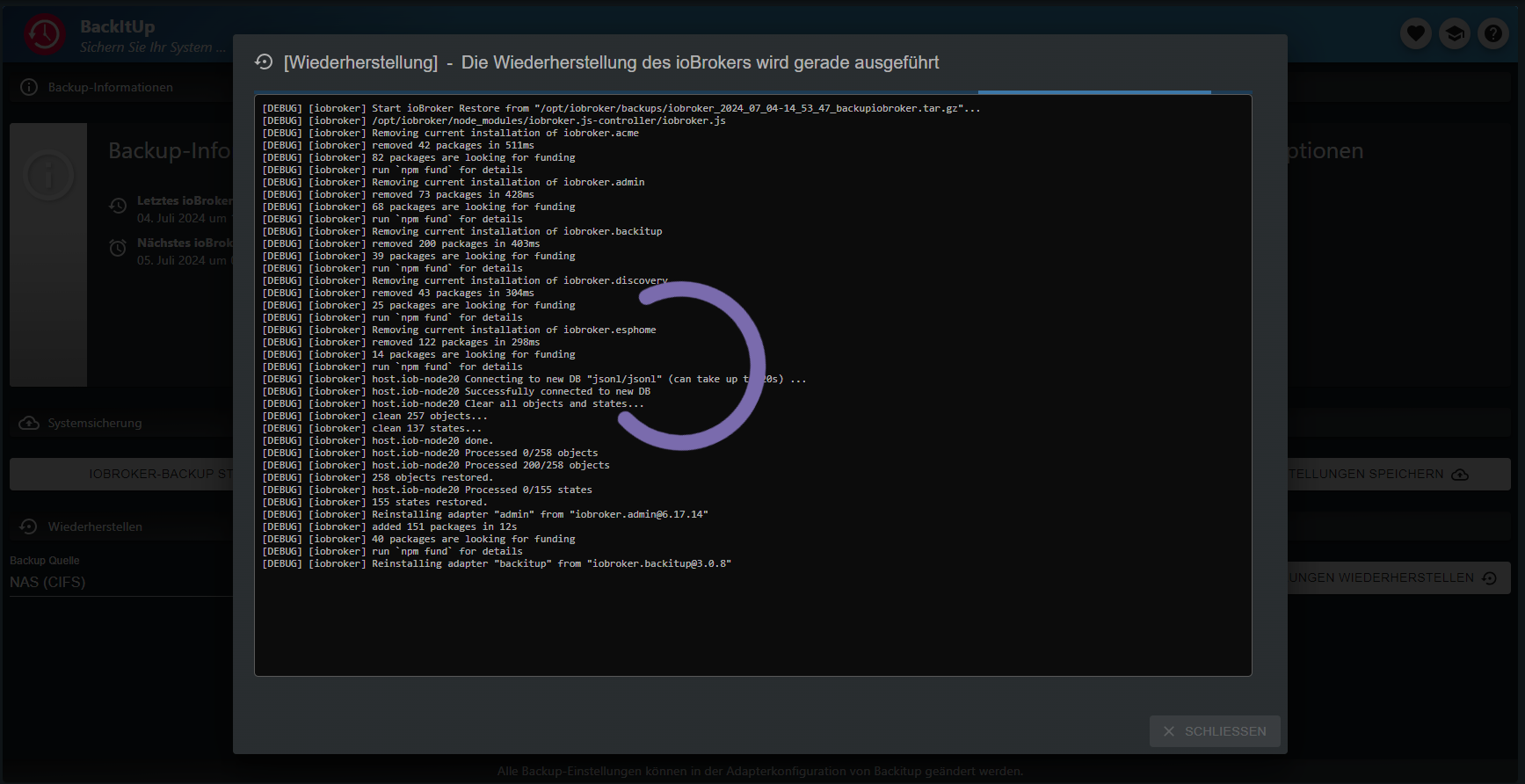Click the cloud icon on Einstellungen Speichern

point(1460,475)
